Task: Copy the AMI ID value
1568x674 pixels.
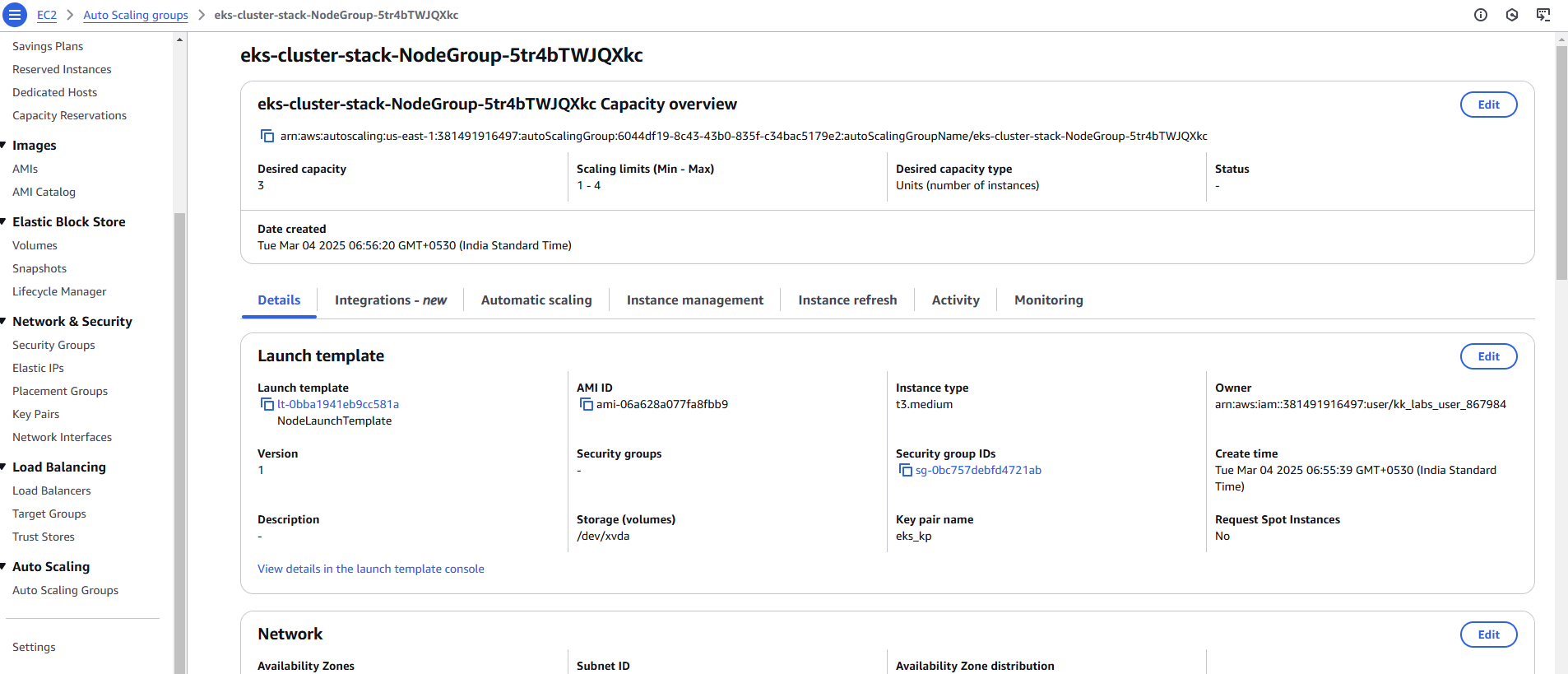Action: [x=586, y=404]
